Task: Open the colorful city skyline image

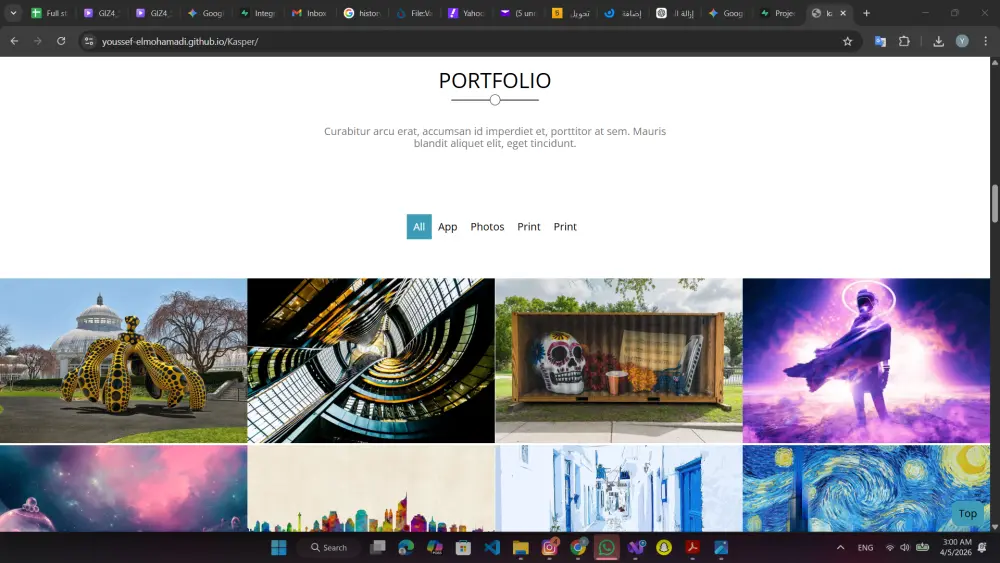Action: coord(371,488)
